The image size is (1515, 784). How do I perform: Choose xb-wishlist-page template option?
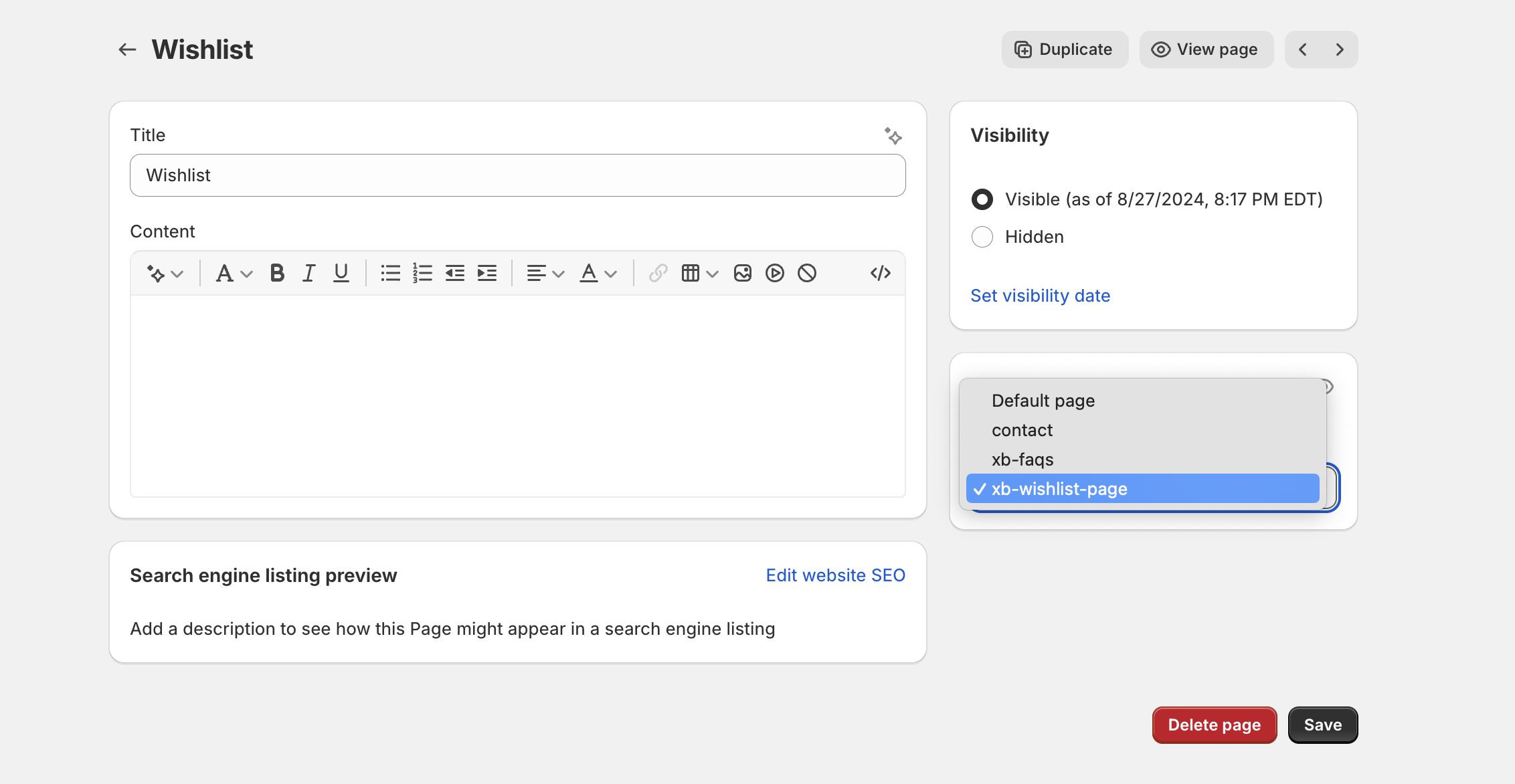(1142, 489)
